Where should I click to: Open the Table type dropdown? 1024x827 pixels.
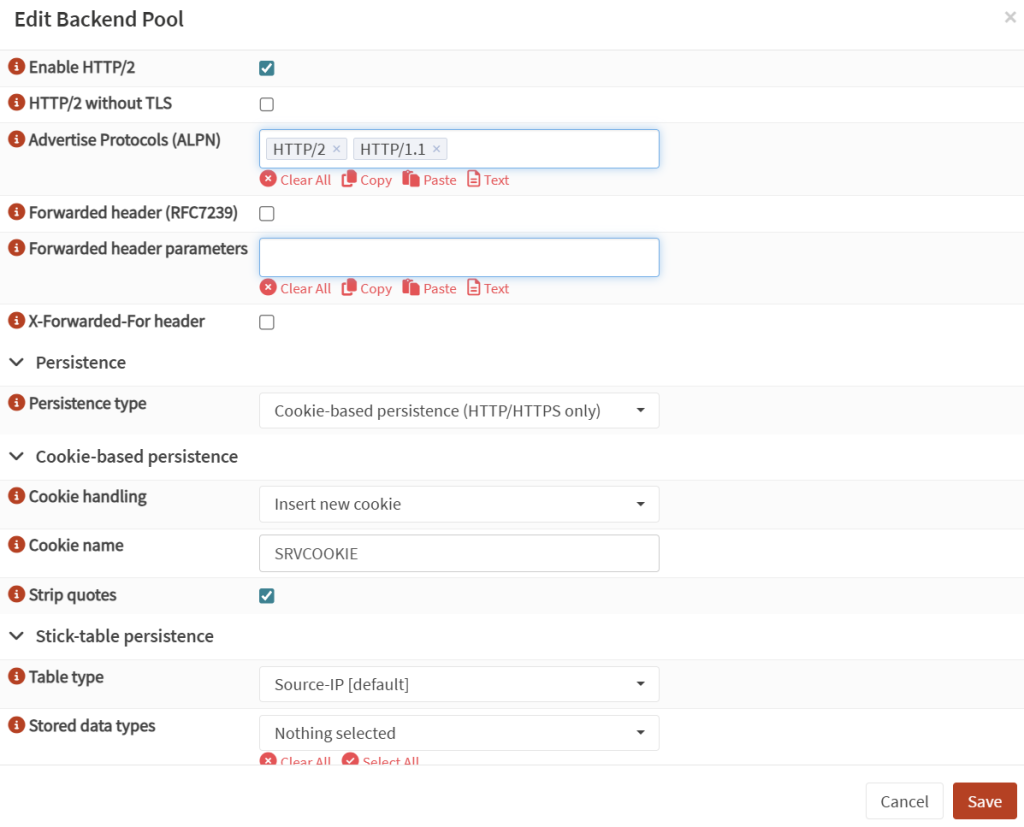click(x=458, y=684)
